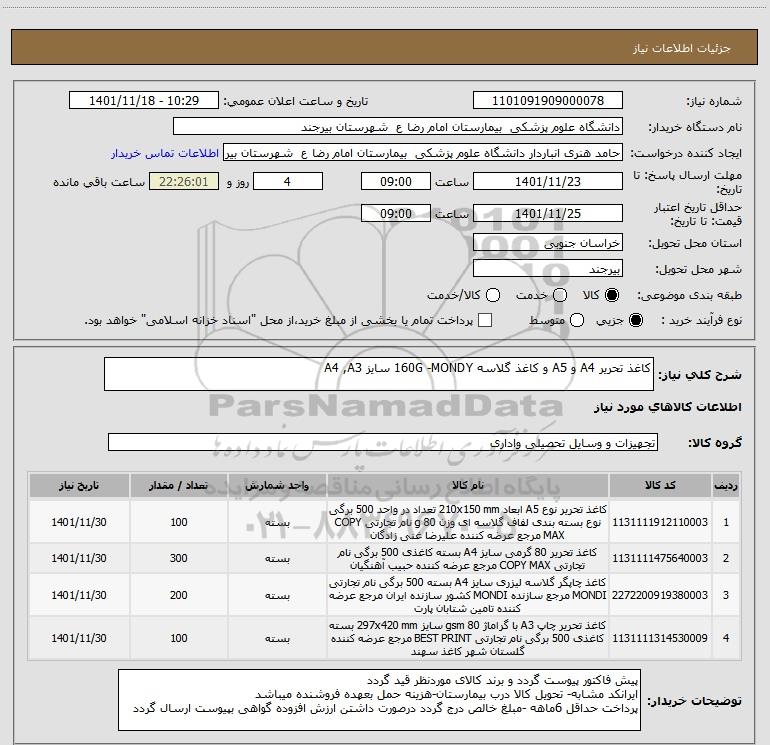Click the price validity time 09:00 field

(396, 213)
